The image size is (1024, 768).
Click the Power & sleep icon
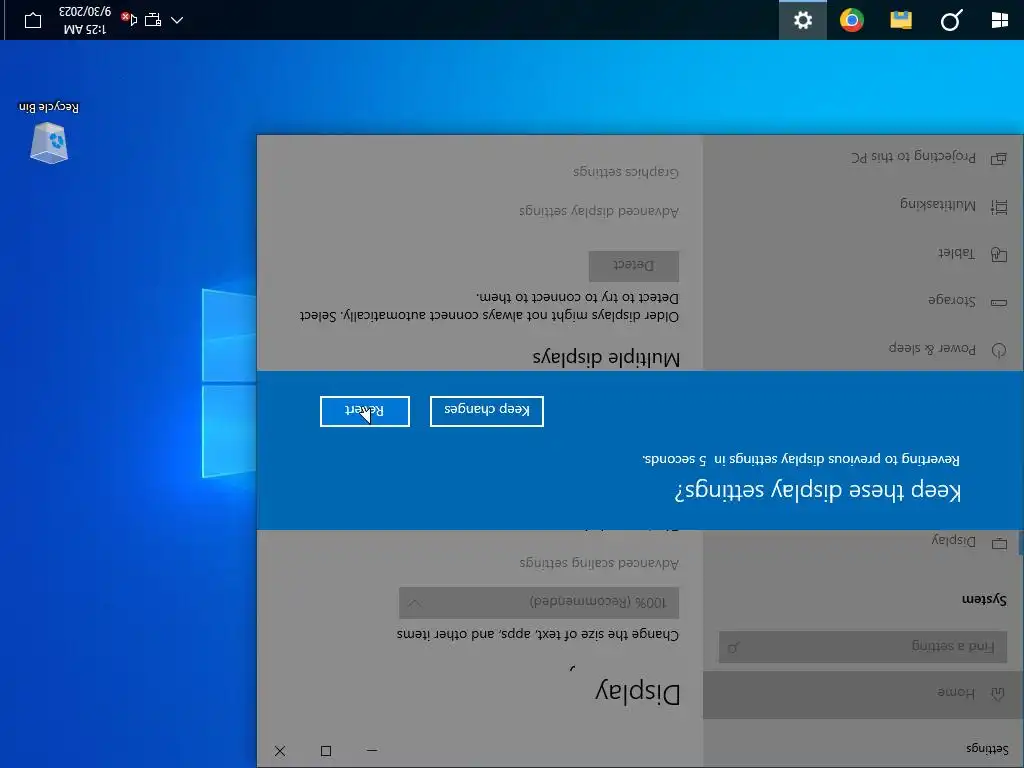click(999, 351)
